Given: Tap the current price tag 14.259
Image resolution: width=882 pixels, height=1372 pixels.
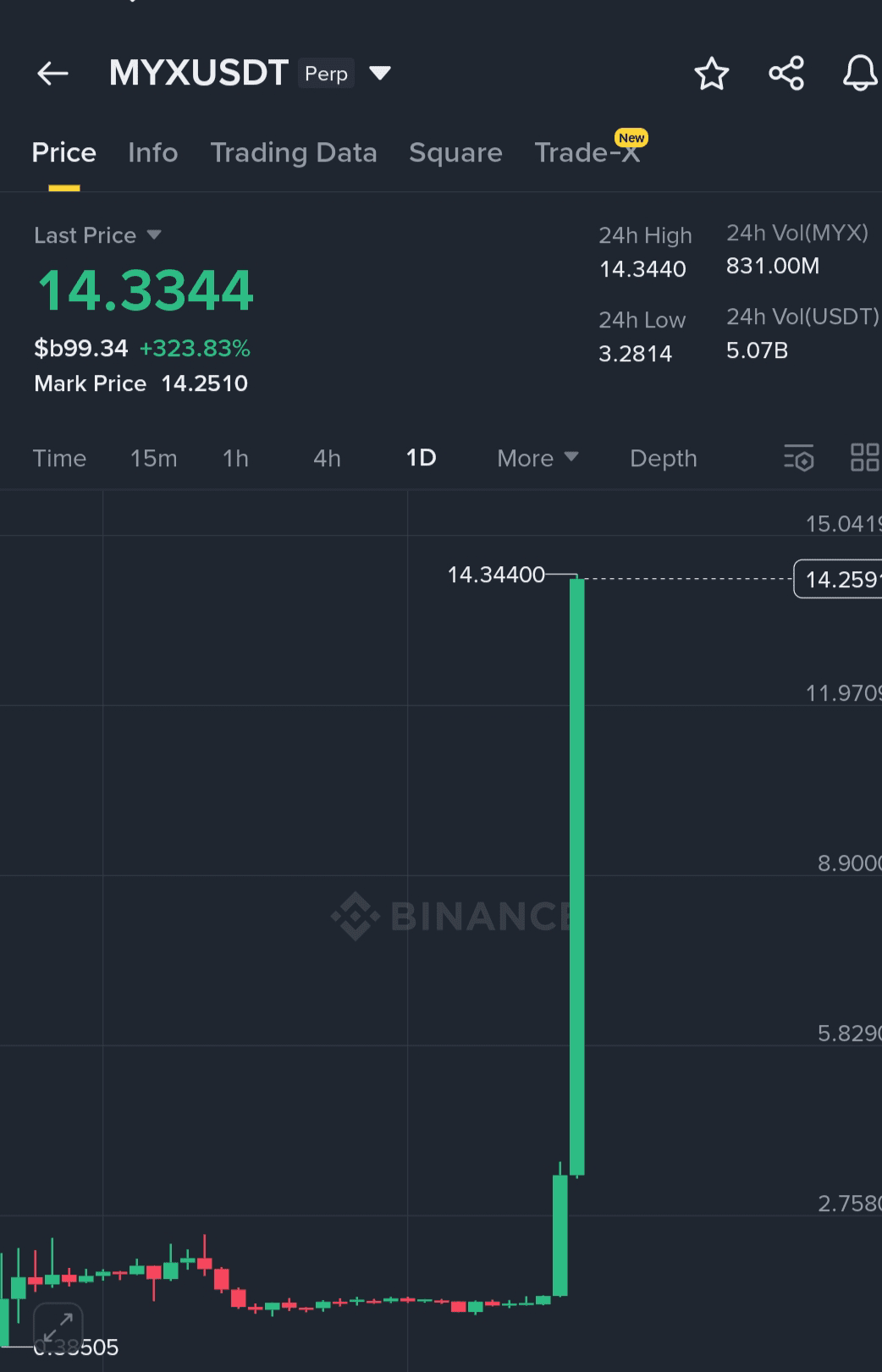Looking at the screenshot, I should pos(837,579).
